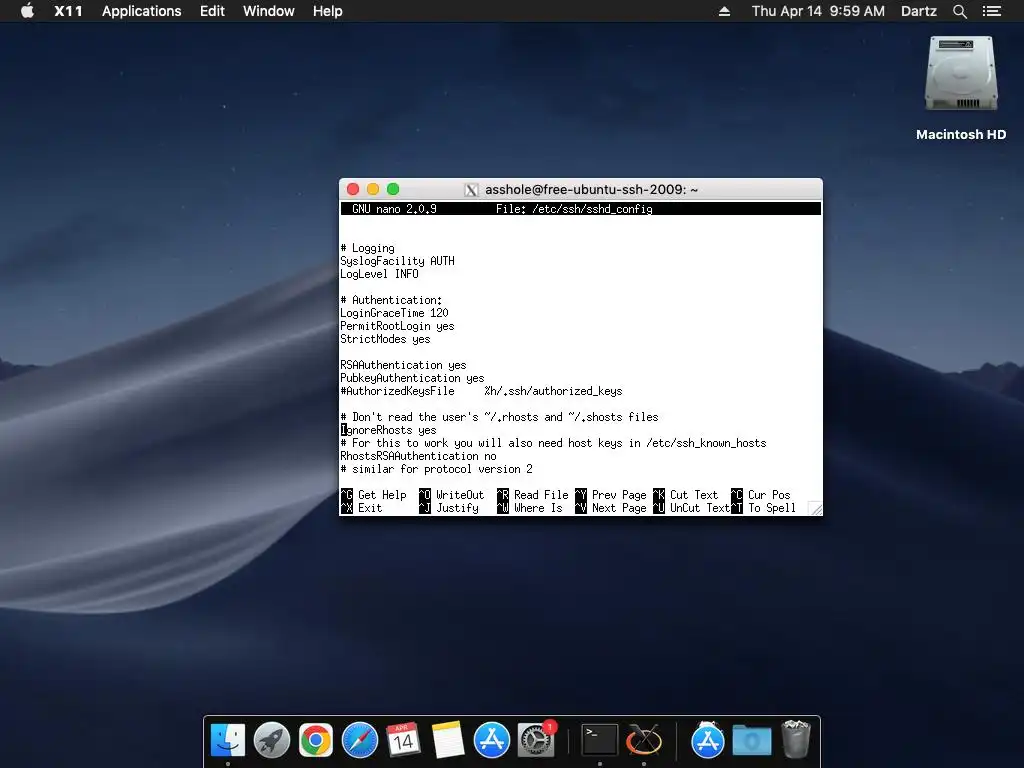Click '# similar for protocol version 2'
This screenshot has height=768, width=1024.
pos(436,470)
